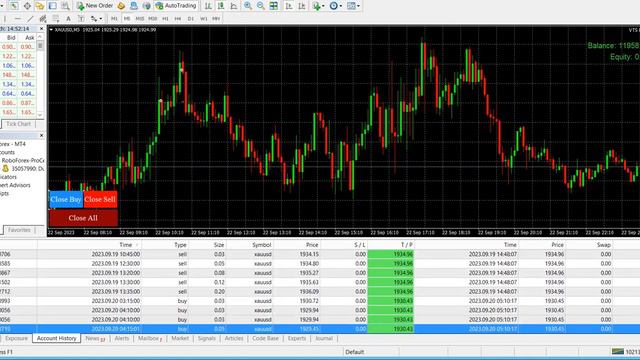Click the blue Close Buy button

[66, 199]
